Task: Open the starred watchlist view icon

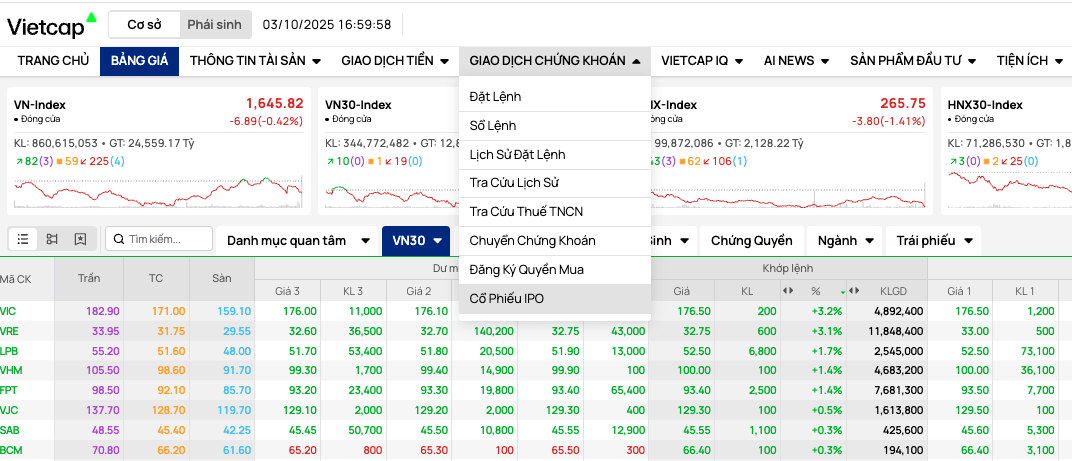Action: pyautogui.click(x=80, y=240)
